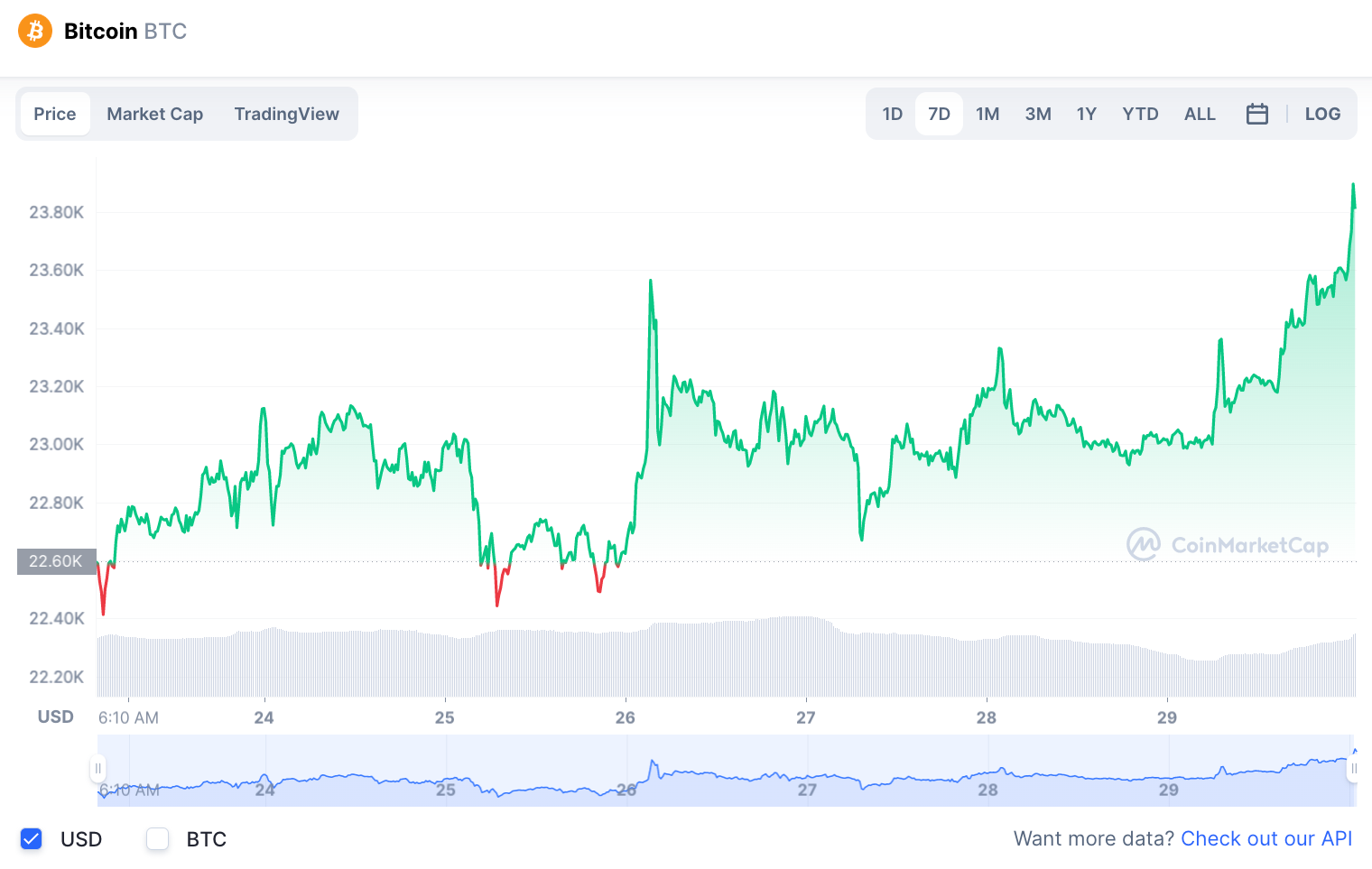Open the TradingView chart tab

[287, 114]
